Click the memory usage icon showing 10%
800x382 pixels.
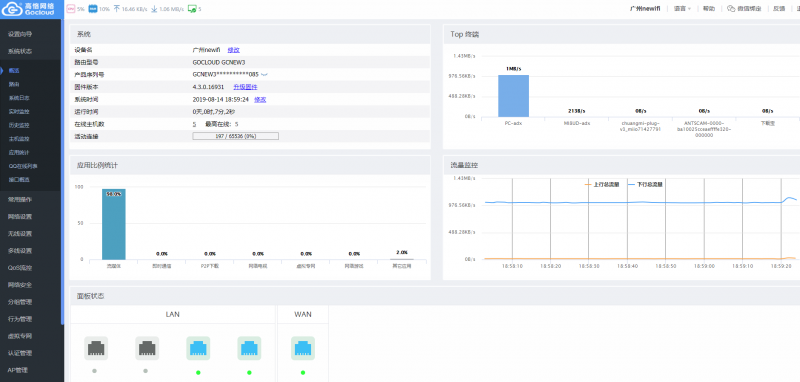pos(92,9)
